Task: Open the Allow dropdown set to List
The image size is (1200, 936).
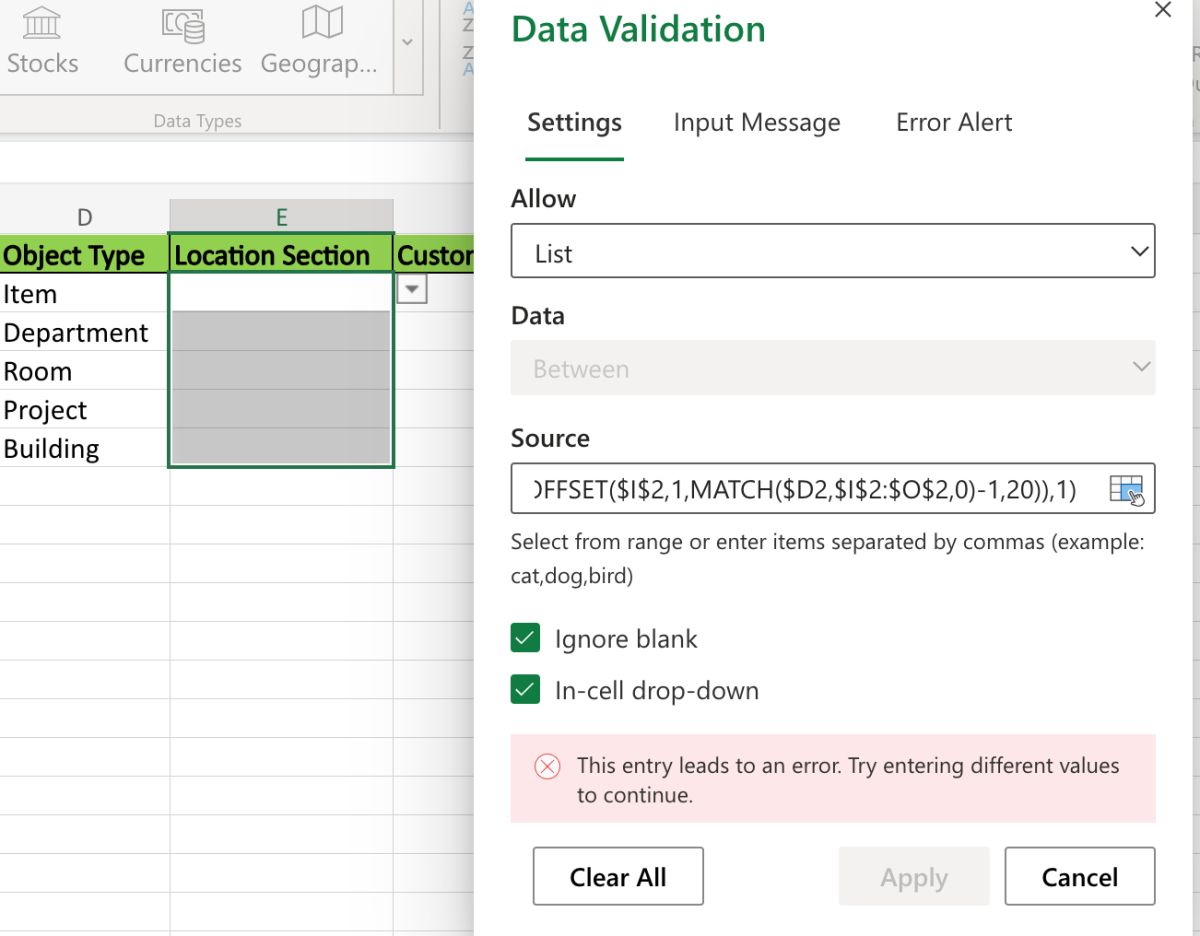Action: 833,251
